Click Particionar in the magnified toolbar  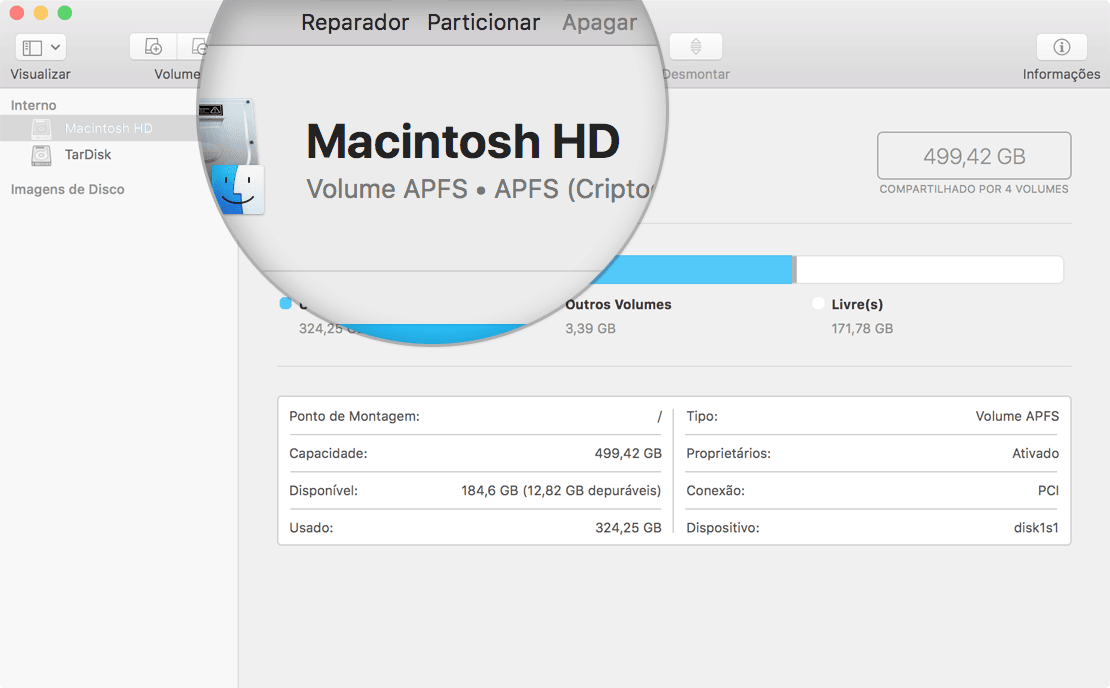point(484,22)
